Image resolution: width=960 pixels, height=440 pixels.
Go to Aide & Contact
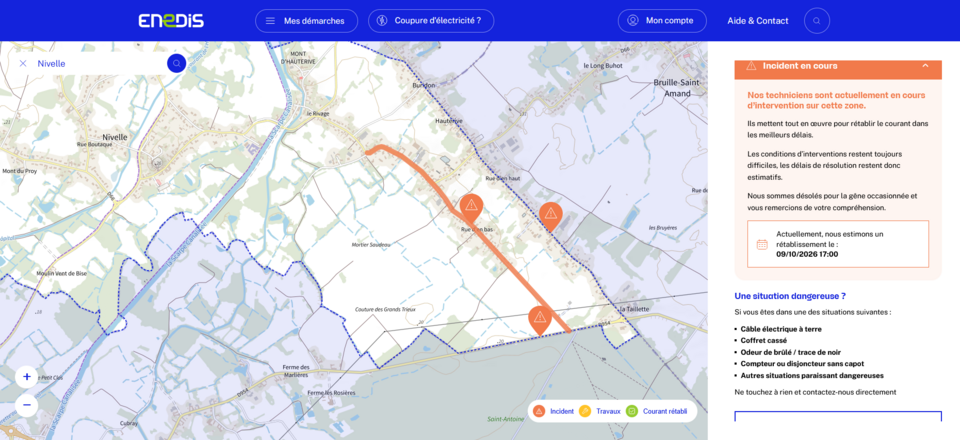pos(757,21)
